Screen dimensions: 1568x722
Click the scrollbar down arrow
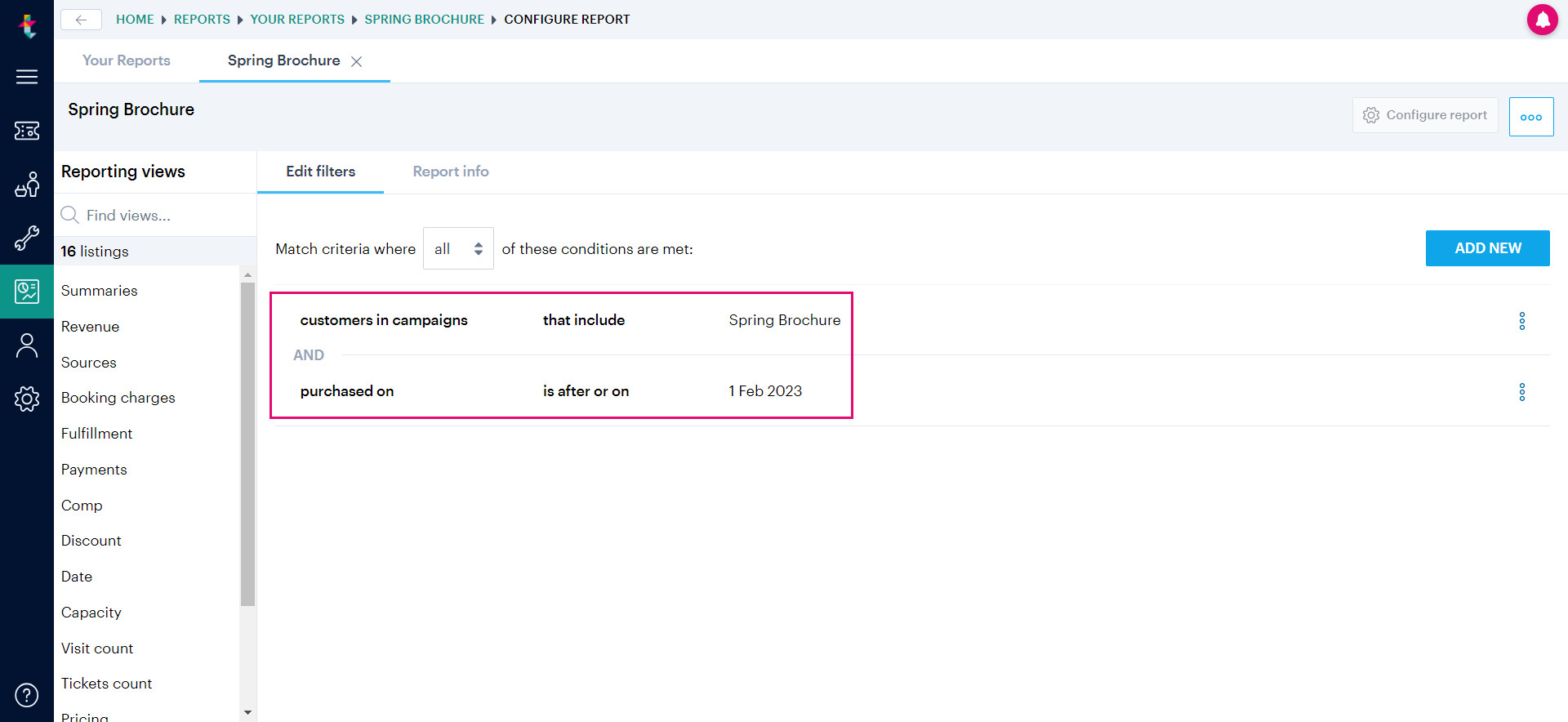tap(248, 713)
